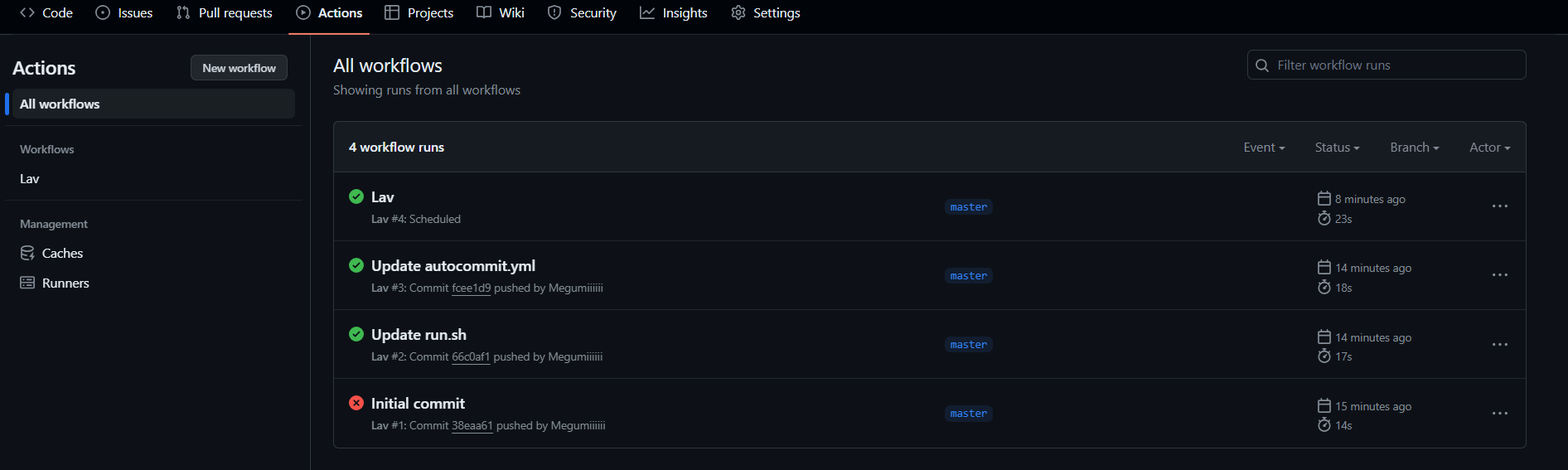Open commit link fcee1d9

471,288
